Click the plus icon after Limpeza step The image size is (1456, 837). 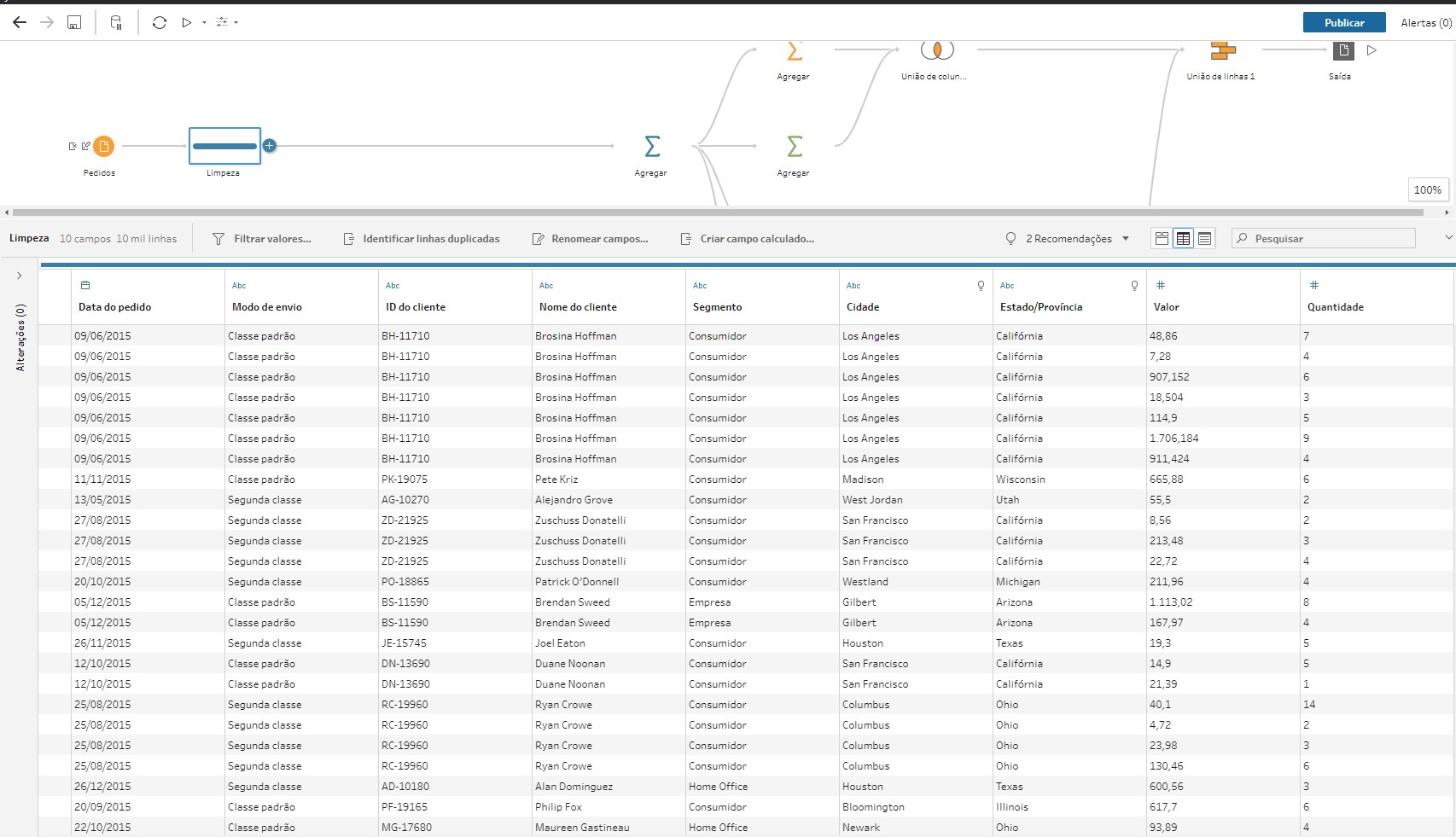(269, 146)
